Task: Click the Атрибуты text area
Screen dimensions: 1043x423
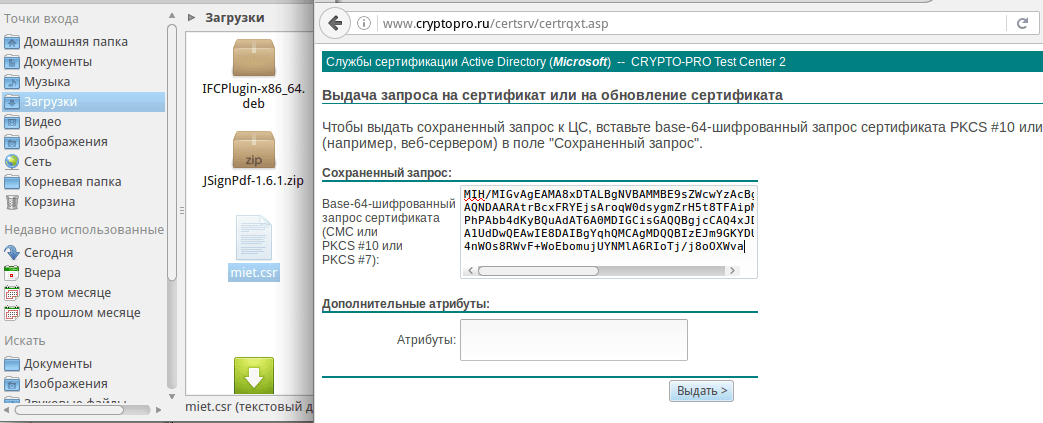Action: (x=573, y=339)
